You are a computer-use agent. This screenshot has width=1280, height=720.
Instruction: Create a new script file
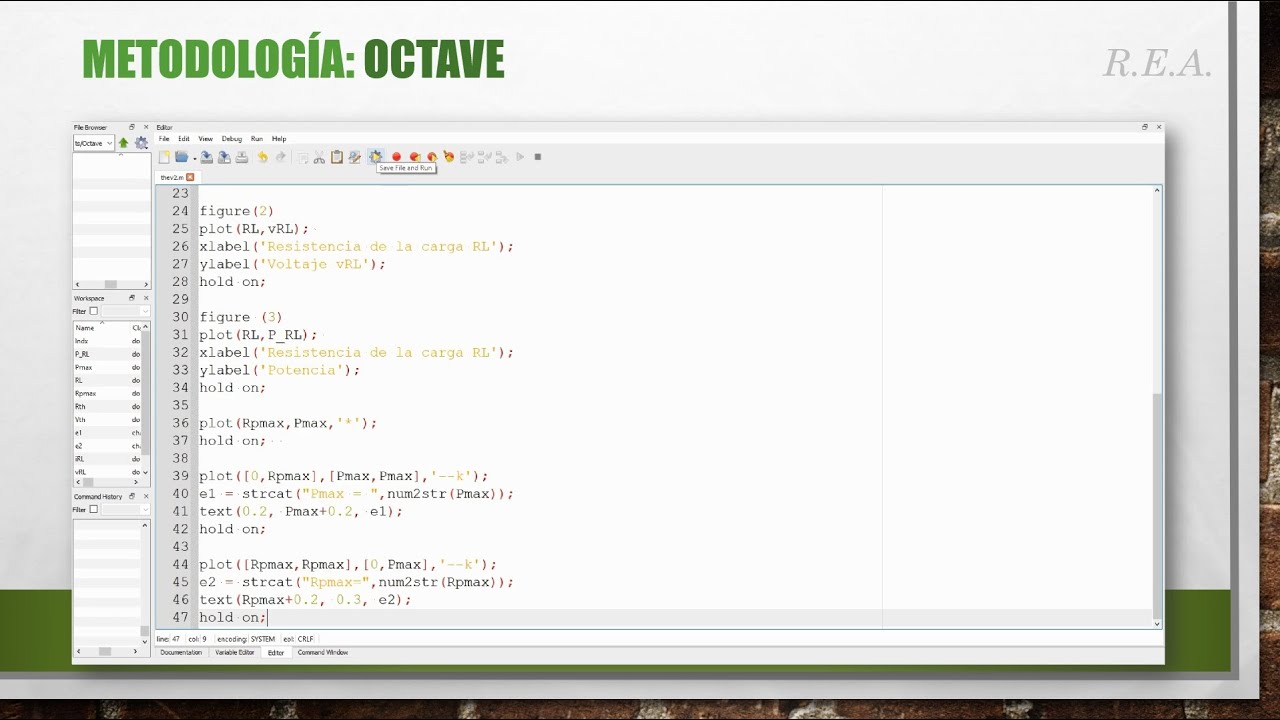[x=164, y=157]
